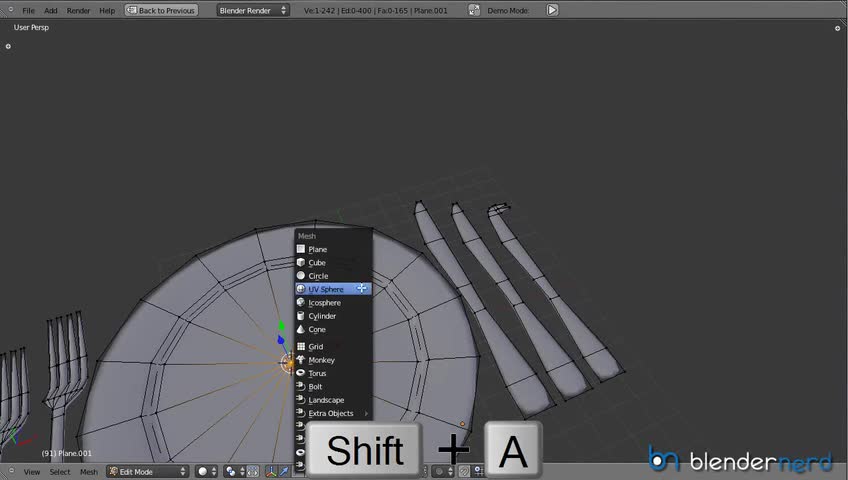
Task: Open the tool shelf plus toggle at left
Action: [8, 46]
